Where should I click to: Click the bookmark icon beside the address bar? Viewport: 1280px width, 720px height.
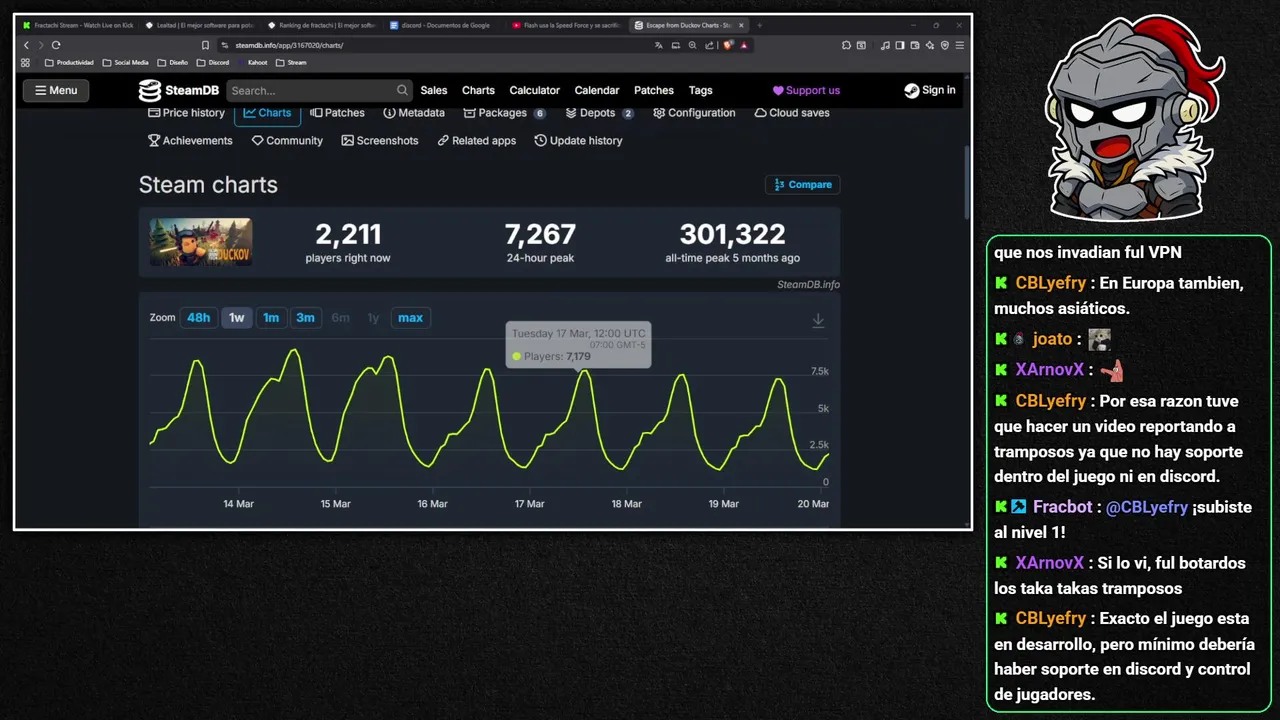[x=205, y=45]
